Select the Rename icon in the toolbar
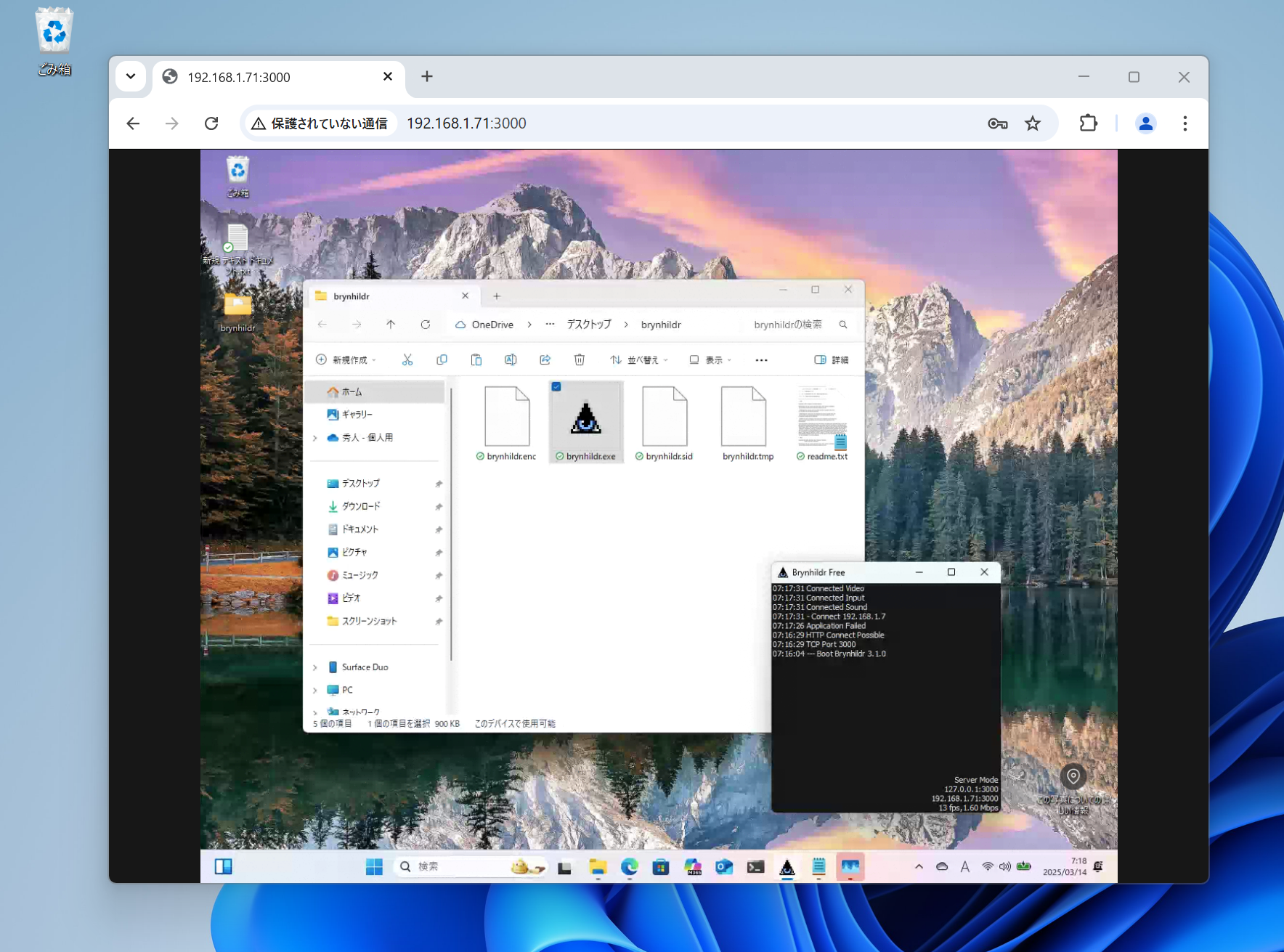Screen dimensions: 1284x952 click(x=511, y=359)
